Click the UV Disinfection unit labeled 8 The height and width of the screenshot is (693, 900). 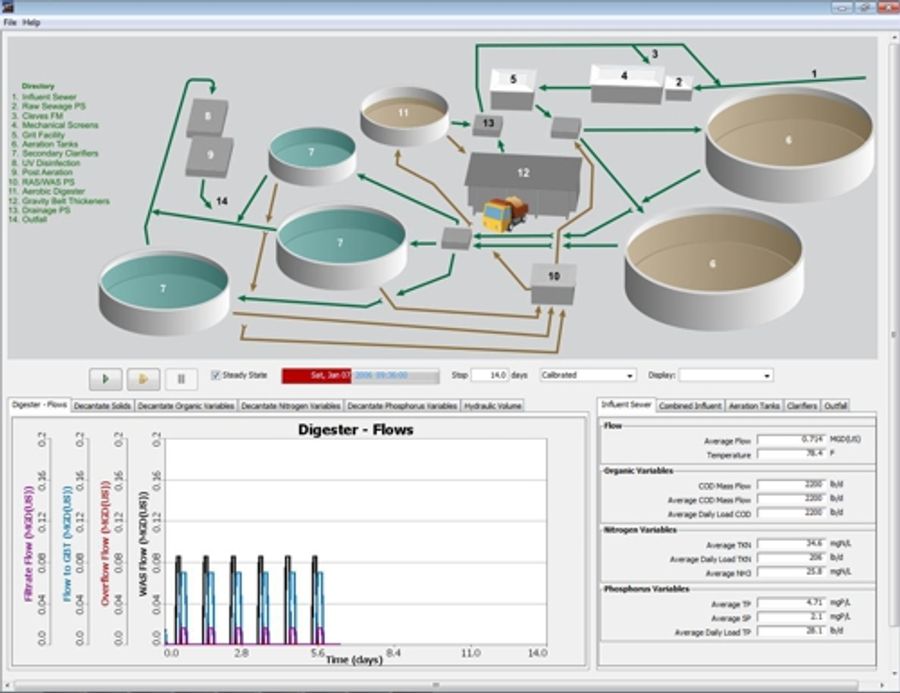coord(208,115)
